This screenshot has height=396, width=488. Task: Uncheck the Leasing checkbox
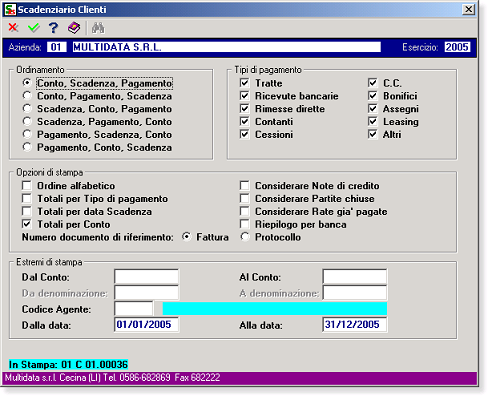(x=373, y=121)
